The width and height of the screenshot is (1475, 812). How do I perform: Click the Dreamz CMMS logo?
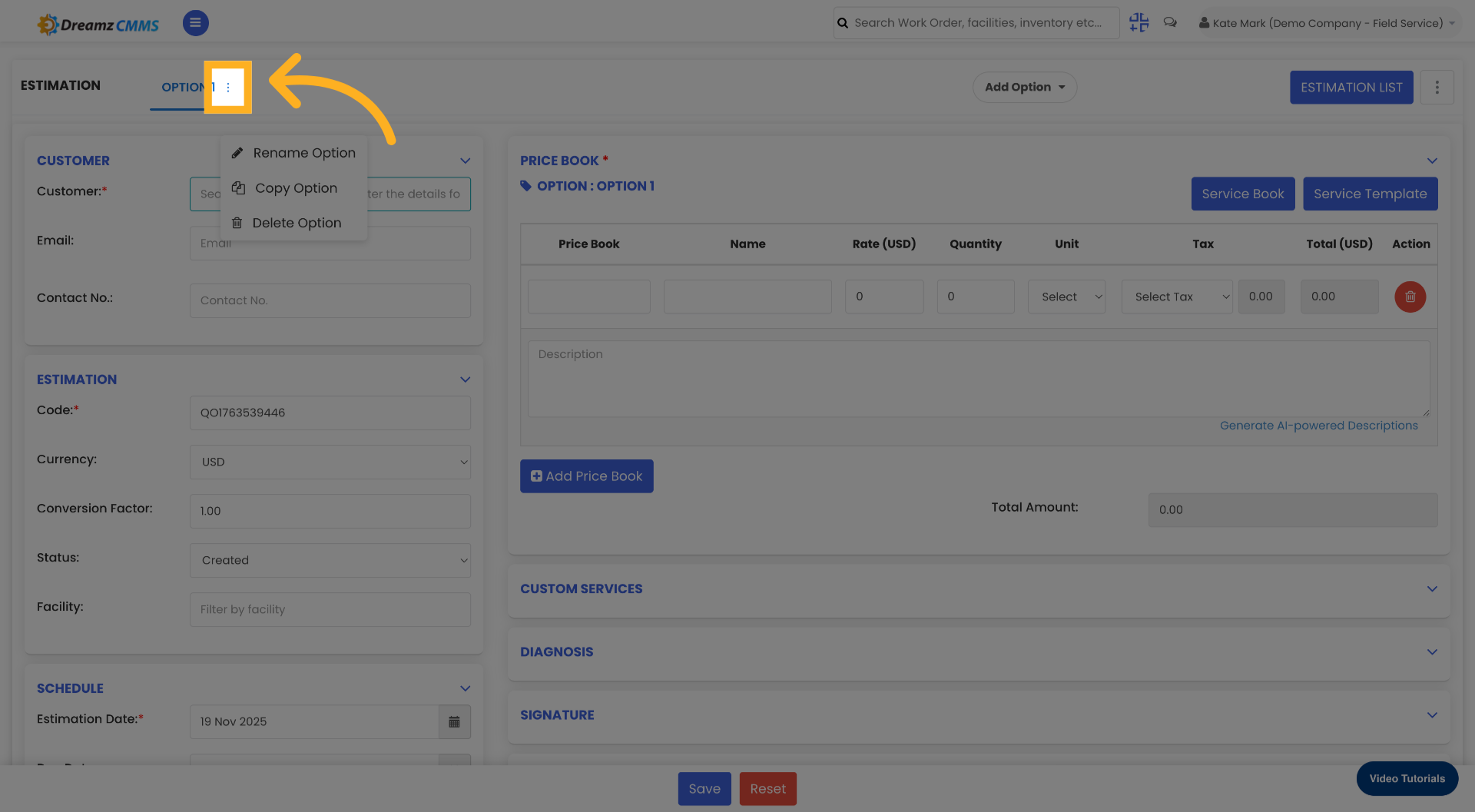(98, 25)
